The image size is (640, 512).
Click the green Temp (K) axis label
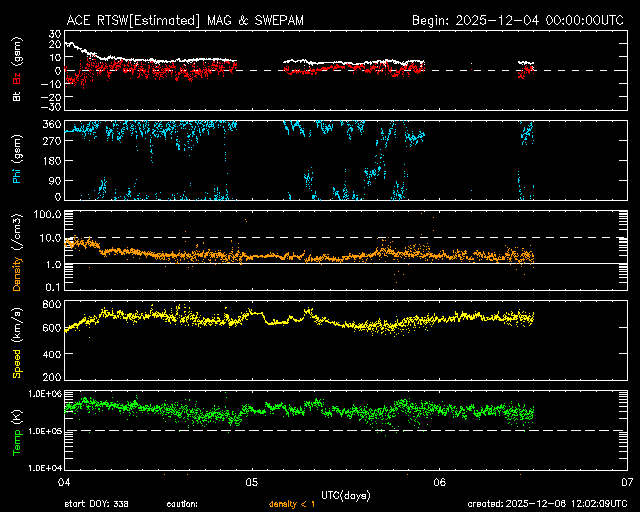tap(17, 430)
